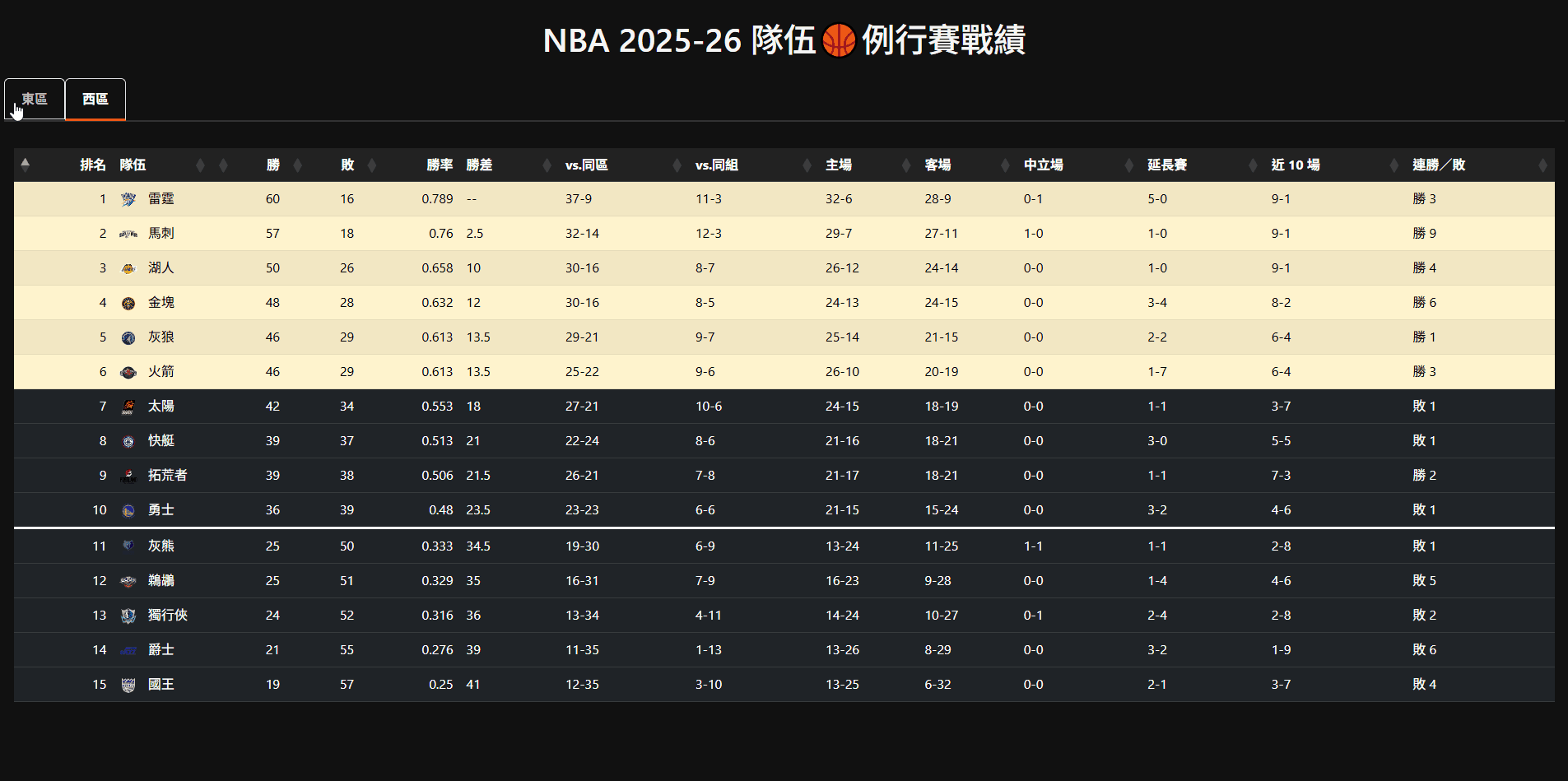Click the 快艇 team logo icon
This screenshot has height=781, width=1568.
pyautogui.click(x=128, y=441)
